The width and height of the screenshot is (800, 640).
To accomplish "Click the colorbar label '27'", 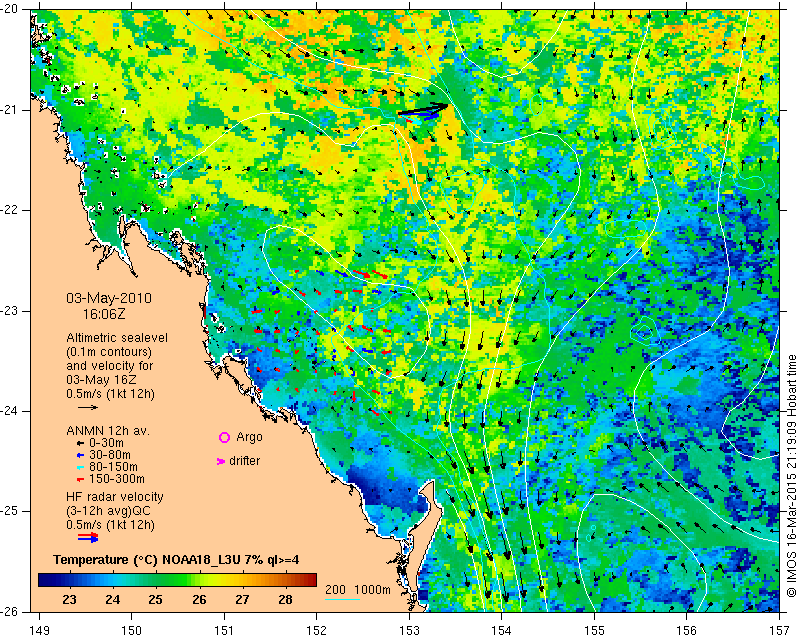I will (242, 599).
